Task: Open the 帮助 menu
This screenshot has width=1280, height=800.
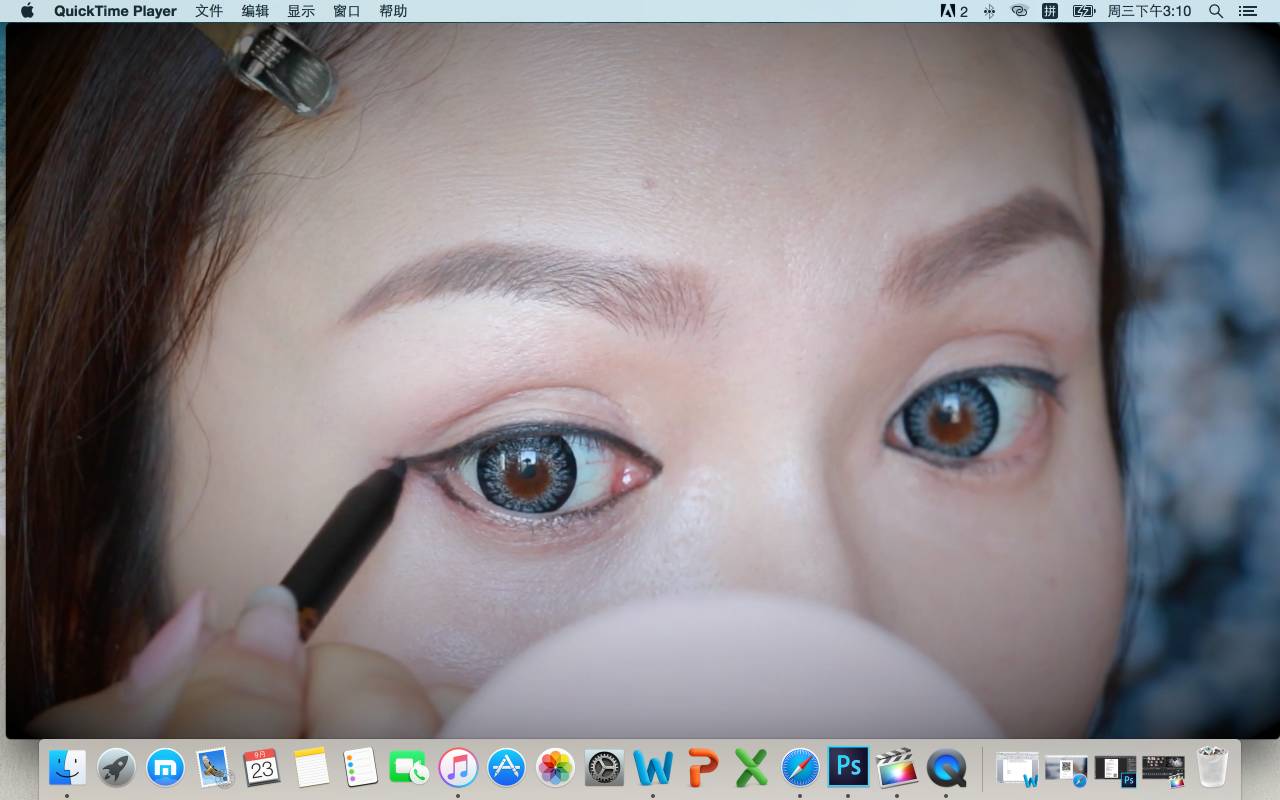Action: [393, 11]
